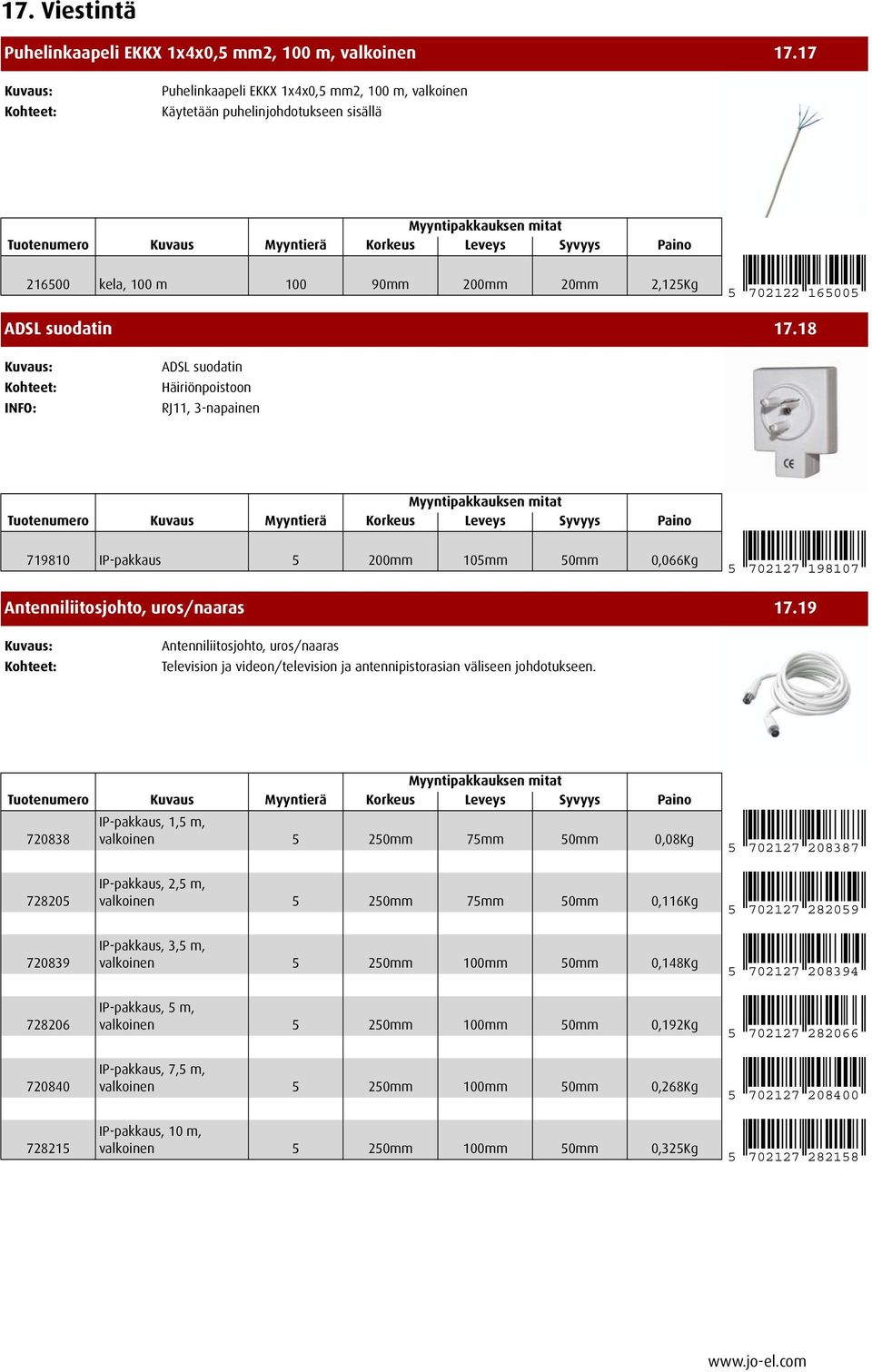
Task: Select 'IP-pakkaus, 10 m, valkoinen' cell
Action: coord(150,1140)
